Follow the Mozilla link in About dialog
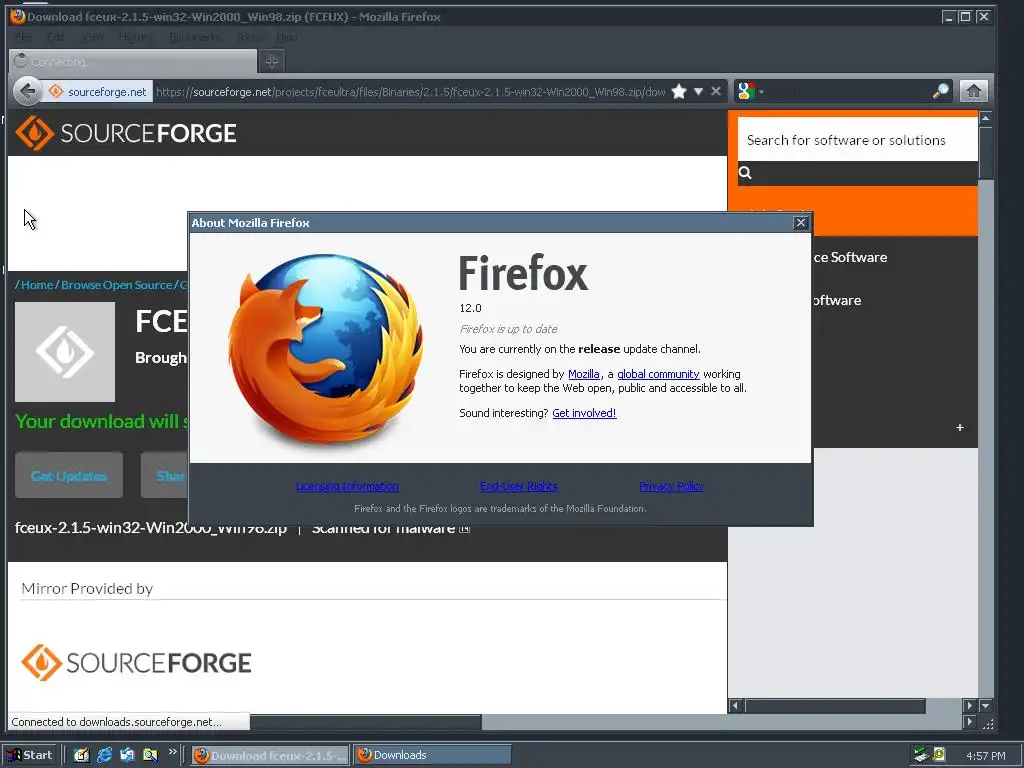 pos(583,374)
